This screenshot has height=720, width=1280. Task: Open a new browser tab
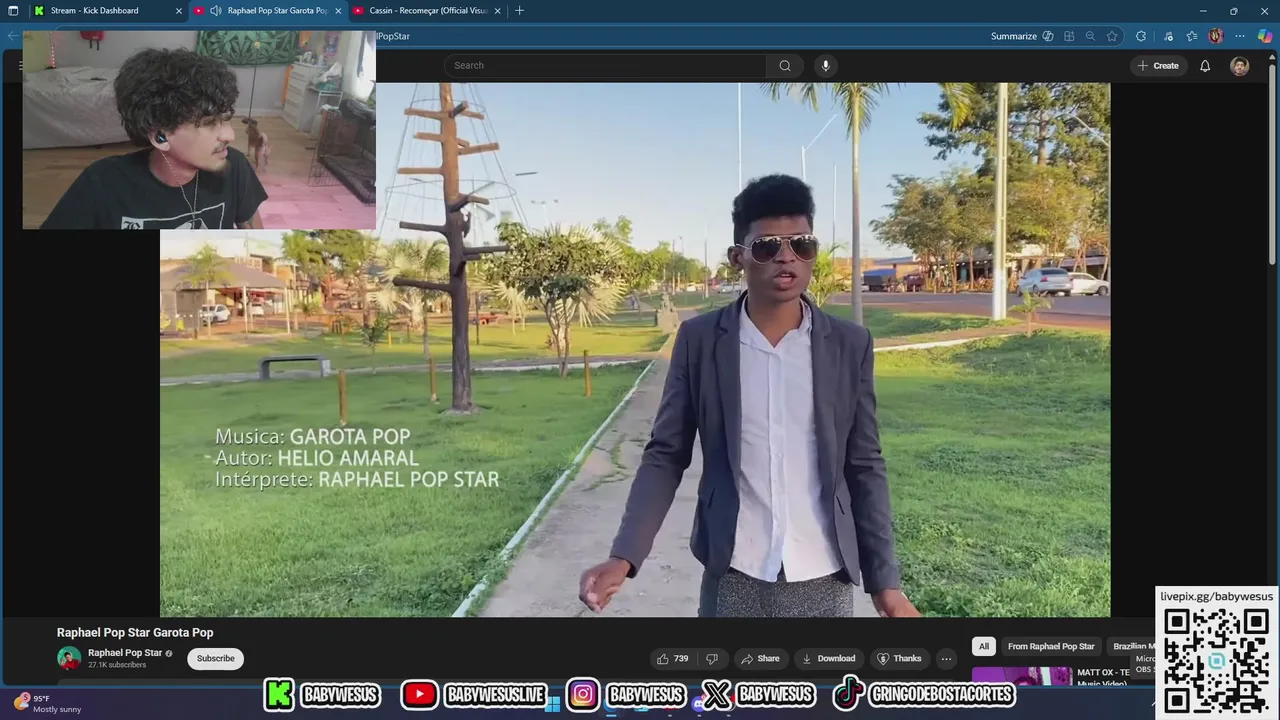pyautogui.click(x=519, y=10)
